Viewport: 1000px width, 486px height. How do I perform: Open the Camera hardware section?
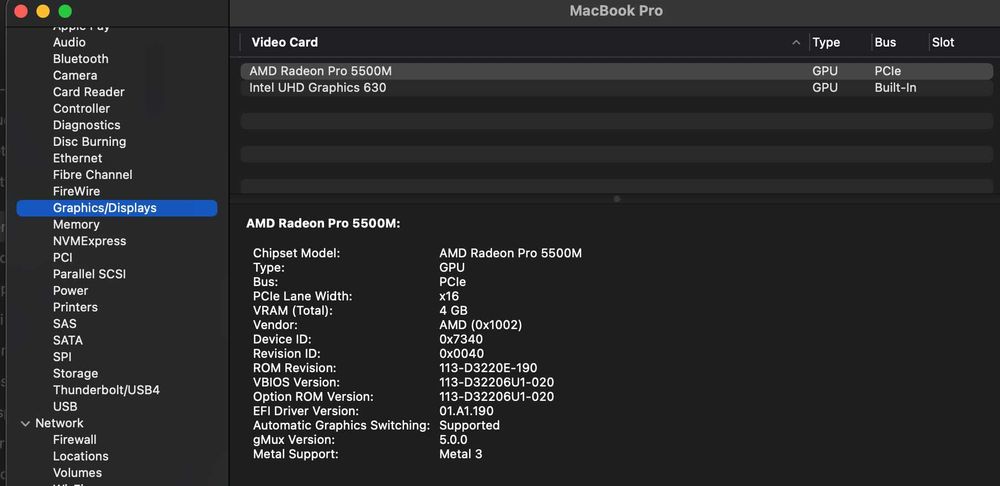click(x=75, y=75)
